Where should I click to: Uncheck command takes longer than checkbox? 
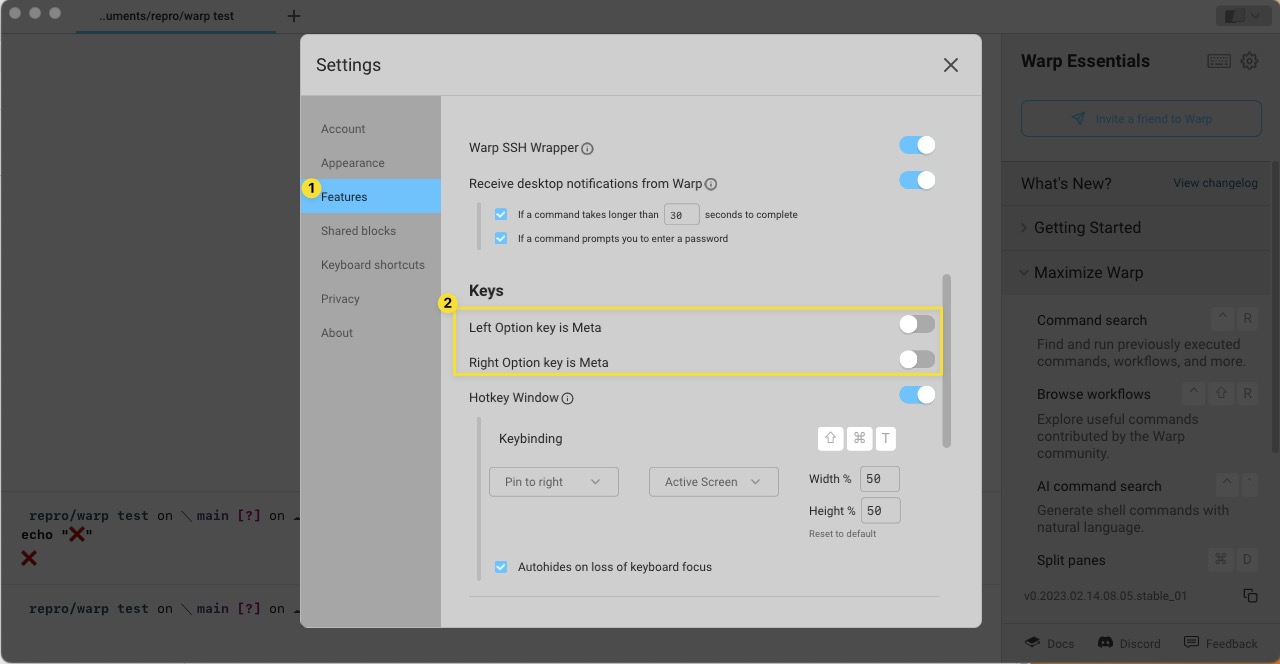pos(501,214)
